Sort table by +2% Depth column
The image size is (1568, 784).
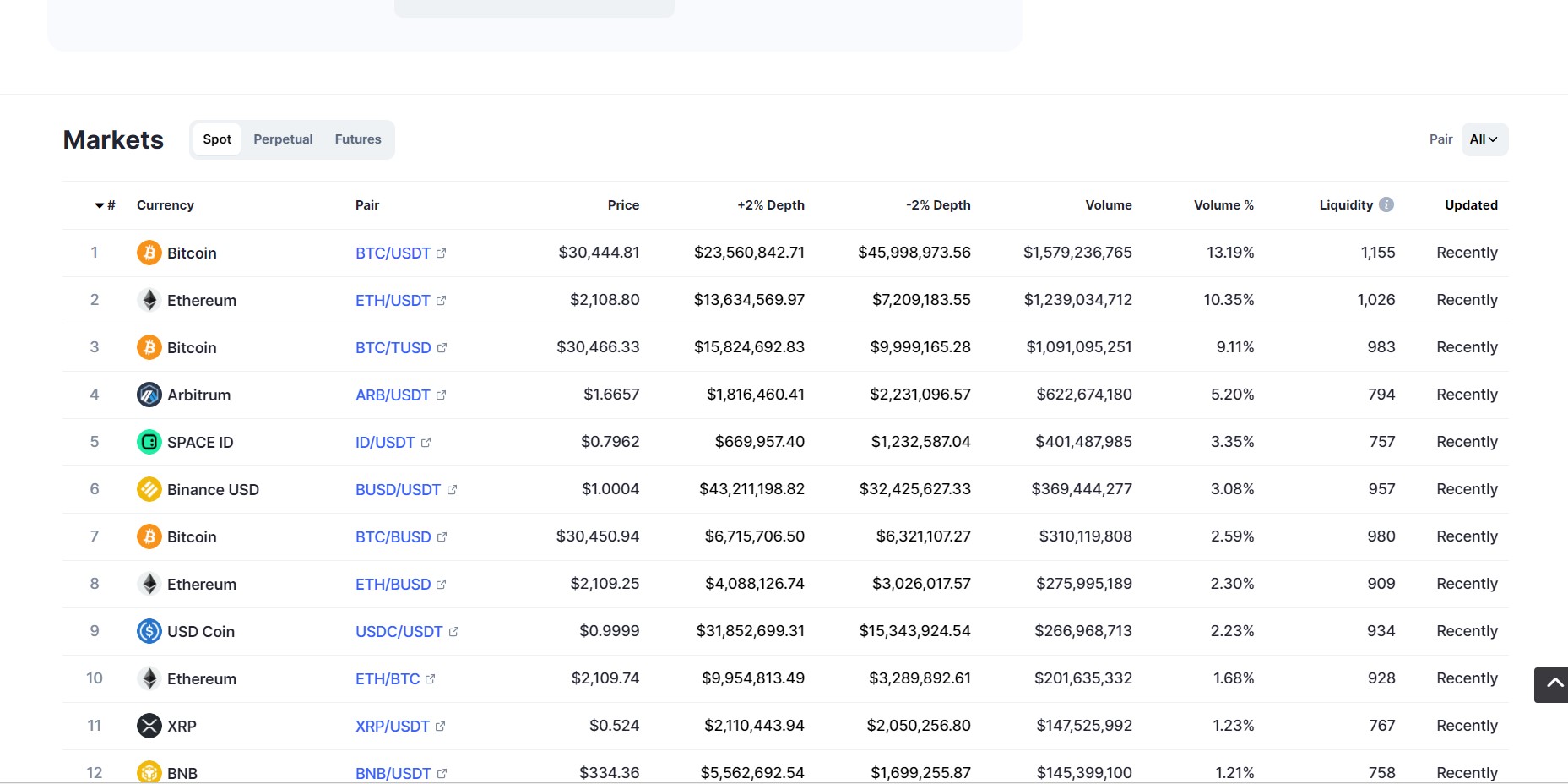pyautogui.click(x=771, y=205)
